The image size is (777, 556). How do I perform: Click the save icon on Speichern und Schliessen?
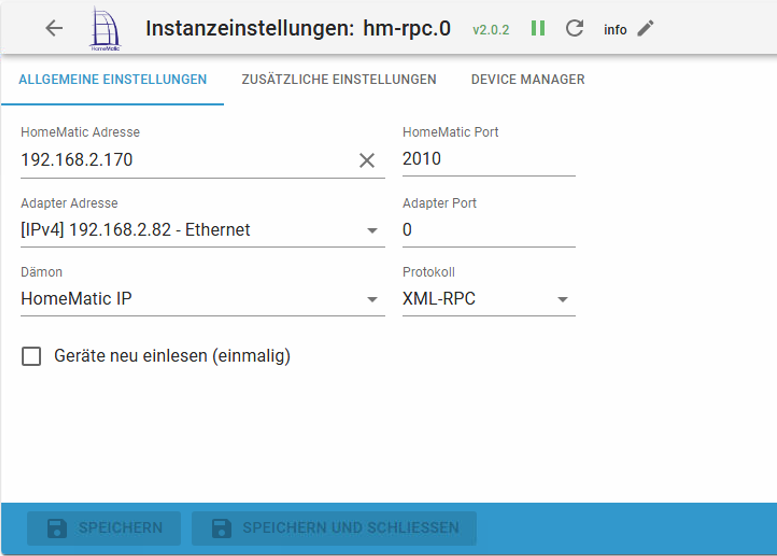[x=222, y=528]
